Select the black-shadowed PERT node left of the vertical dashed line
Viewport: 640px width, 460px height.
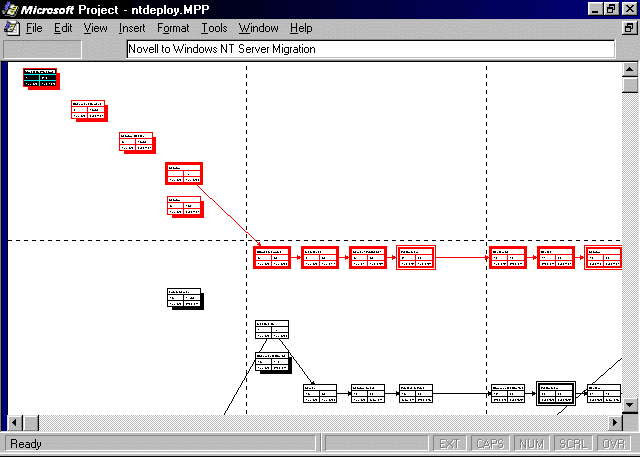pos(184,298)
